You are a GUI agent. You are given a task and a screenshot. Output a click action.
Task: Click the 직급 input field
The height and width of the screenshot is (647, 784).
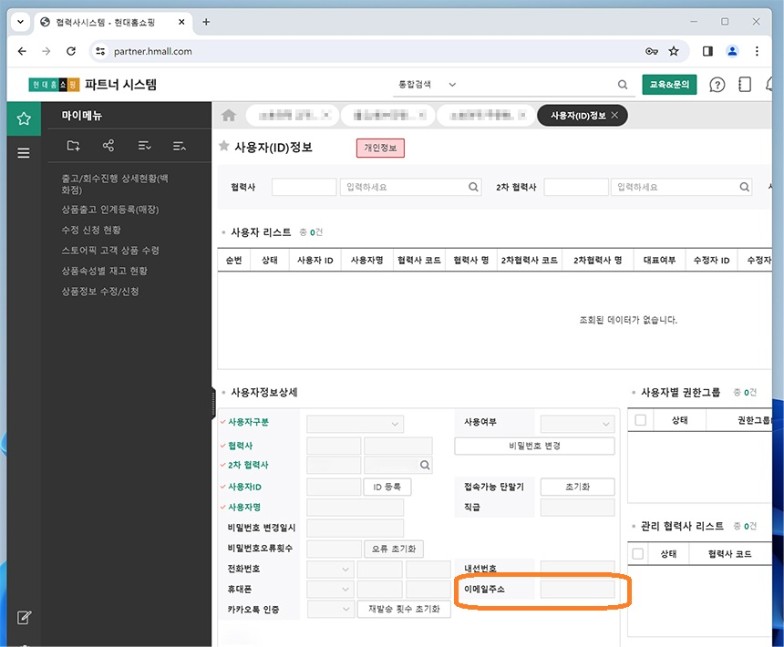tap(578, 508)
